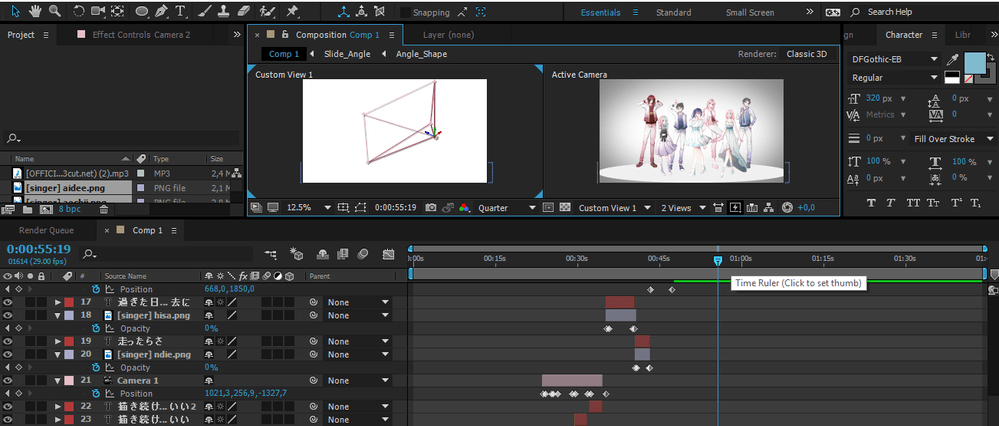Hide the [singer] hisa.png layer

click(8, 315)
